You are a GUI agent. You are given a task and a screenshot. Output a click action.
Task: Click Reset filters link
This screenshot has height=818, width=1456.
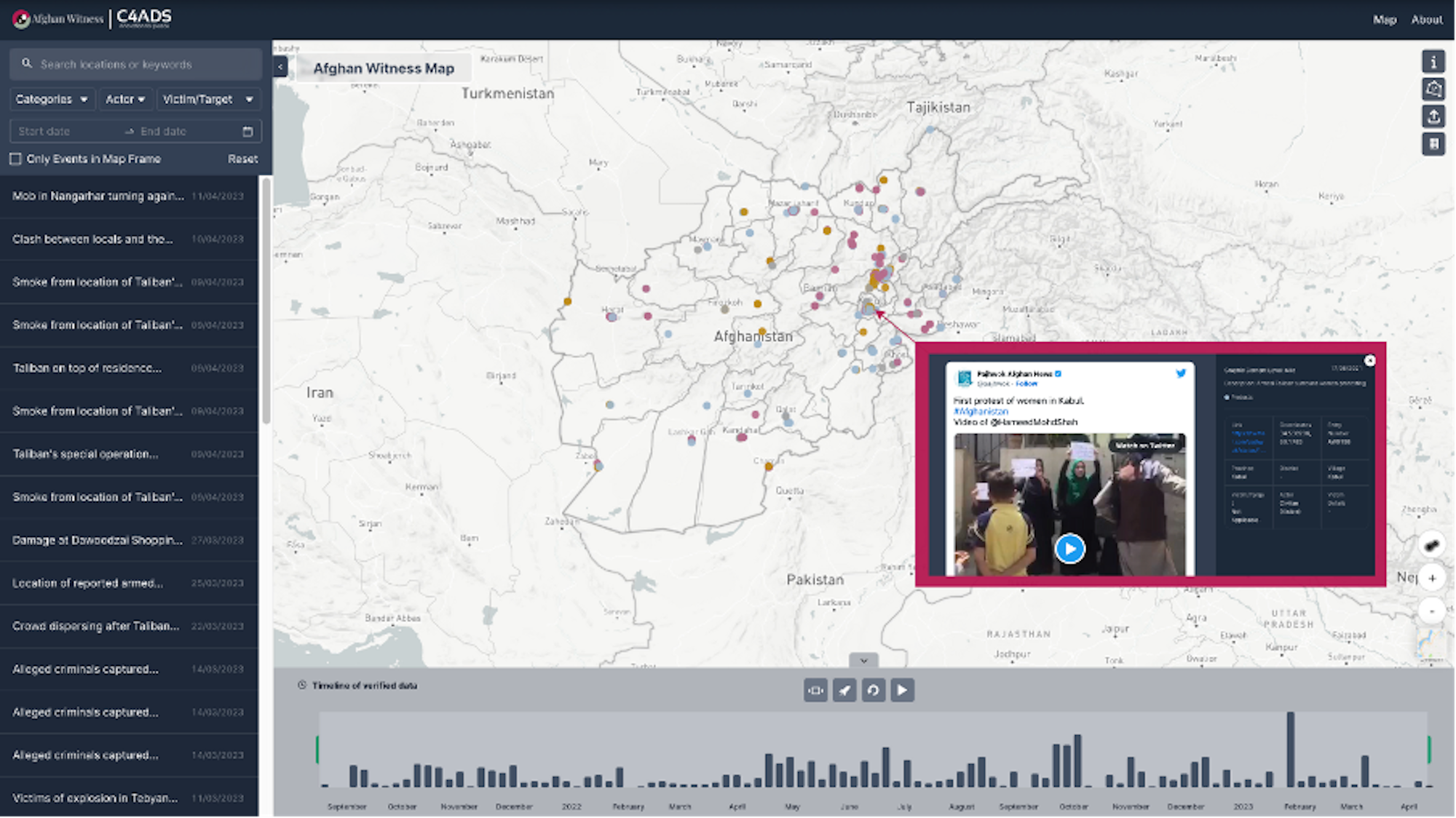coord(242,159)
